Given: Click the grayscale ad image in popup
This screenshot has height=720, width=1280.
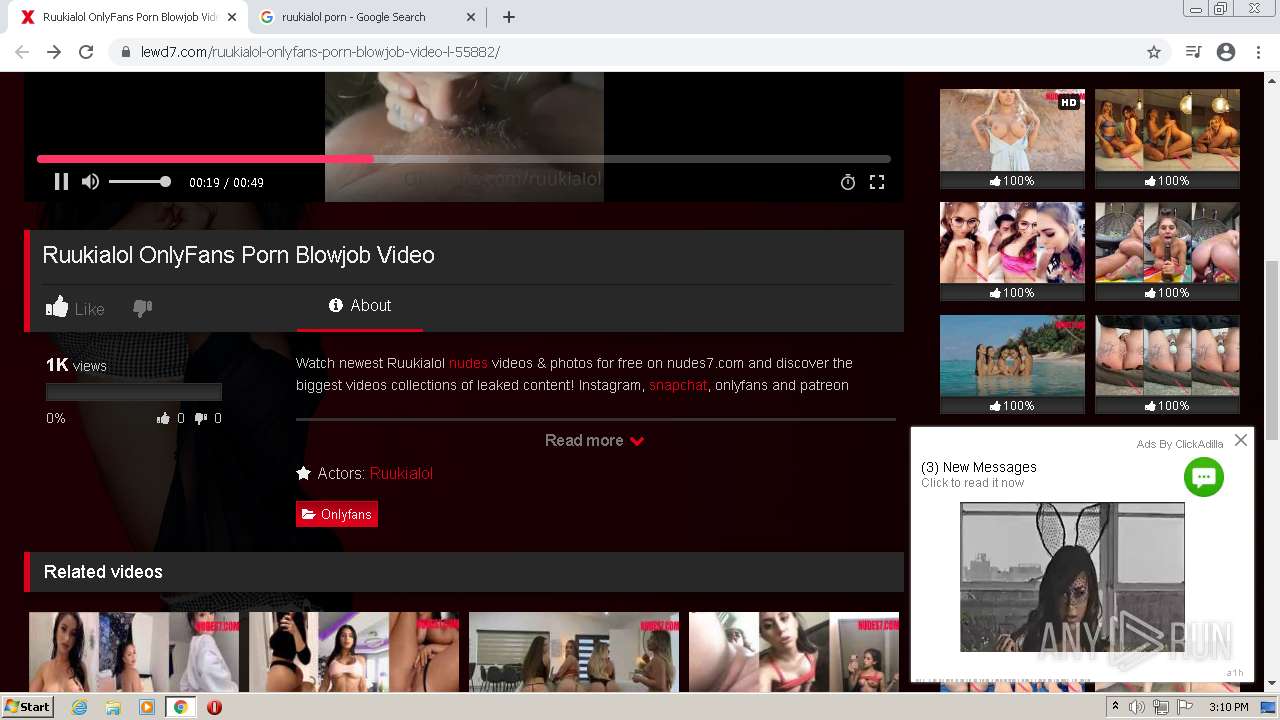Looking at the screenshot, I should 1072,577.
